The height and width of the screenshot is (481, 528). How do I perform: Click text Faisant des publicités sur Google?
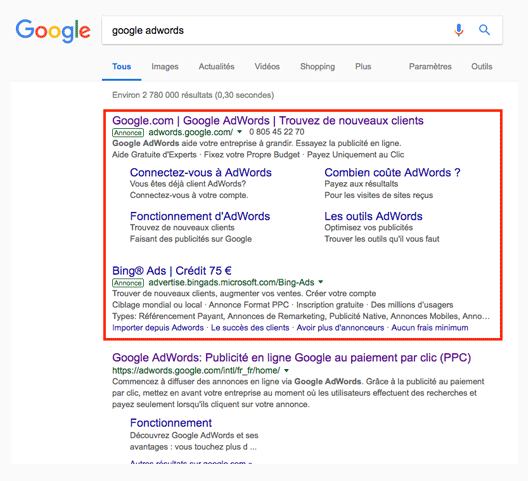pos(191,239)
